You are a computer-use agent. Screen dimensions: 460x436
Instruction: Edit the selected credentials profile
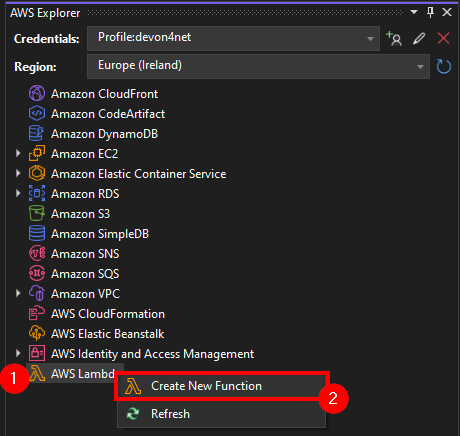(419, 38)
